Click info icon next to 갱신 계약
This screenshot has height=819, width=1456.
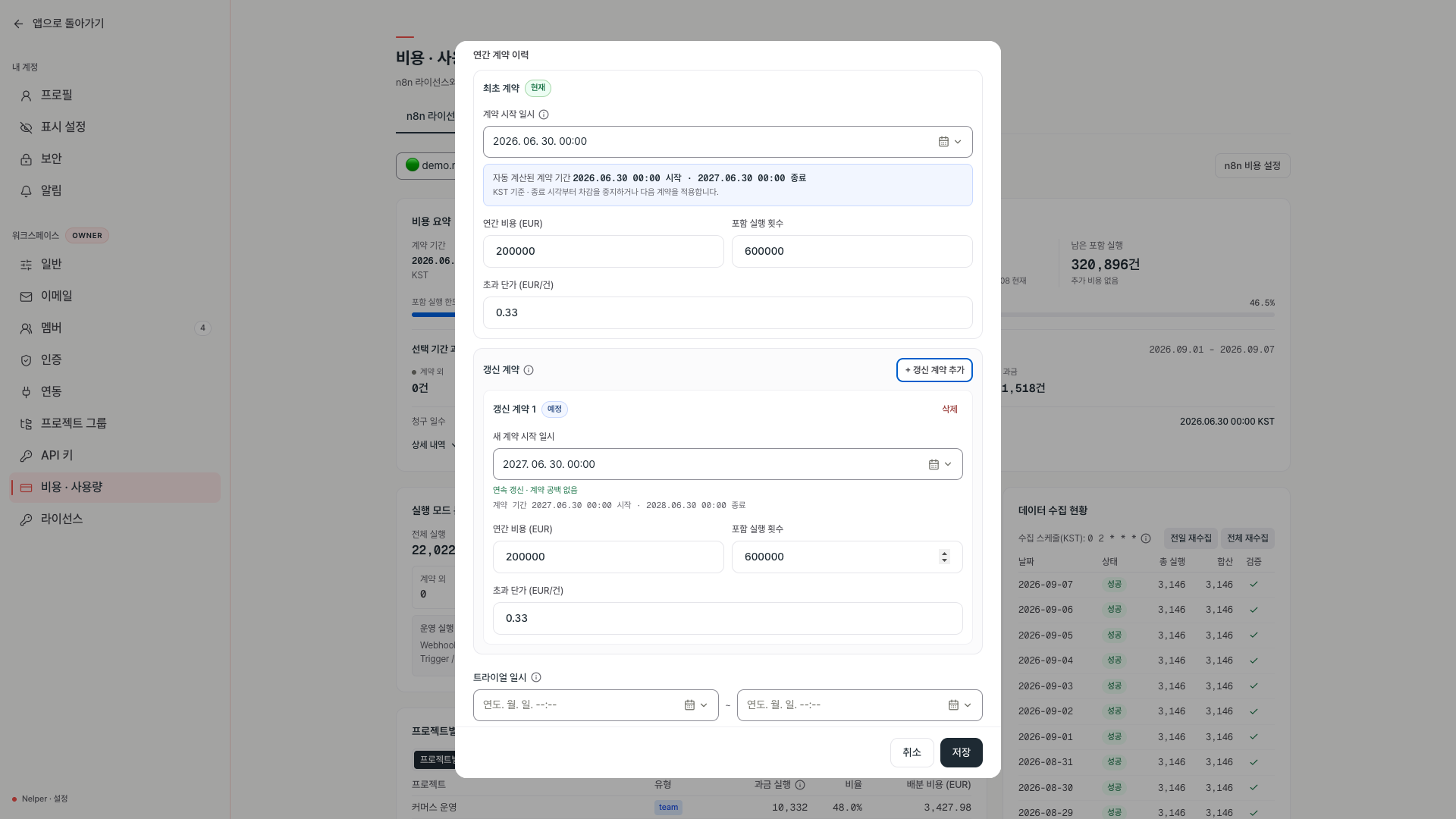(x=529, y=370)
